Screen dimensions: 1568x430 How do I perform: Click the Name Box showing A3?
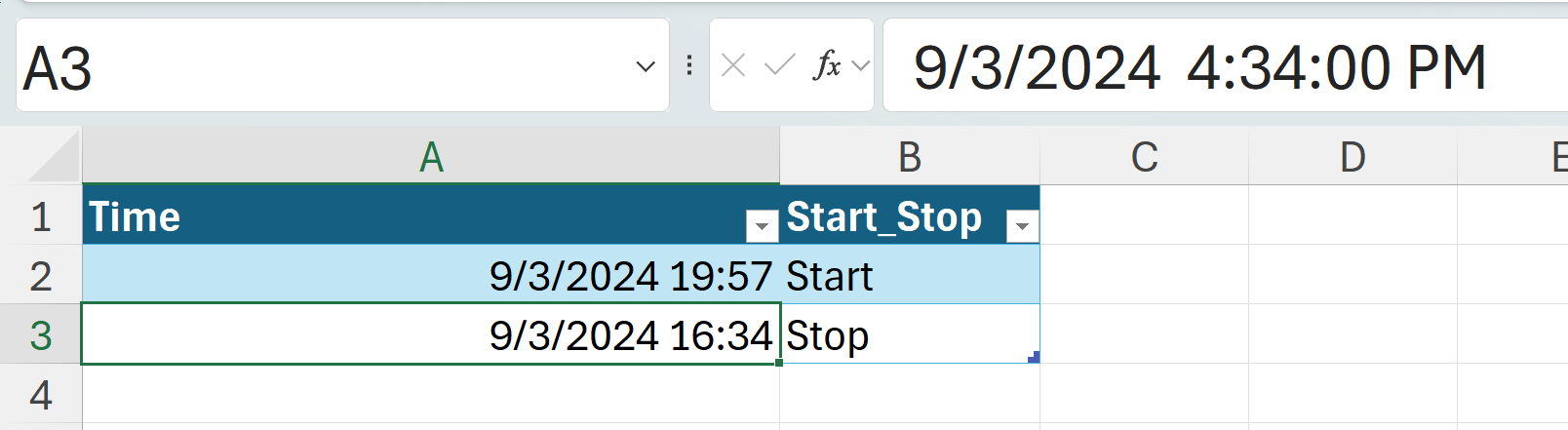coord(322,67)
